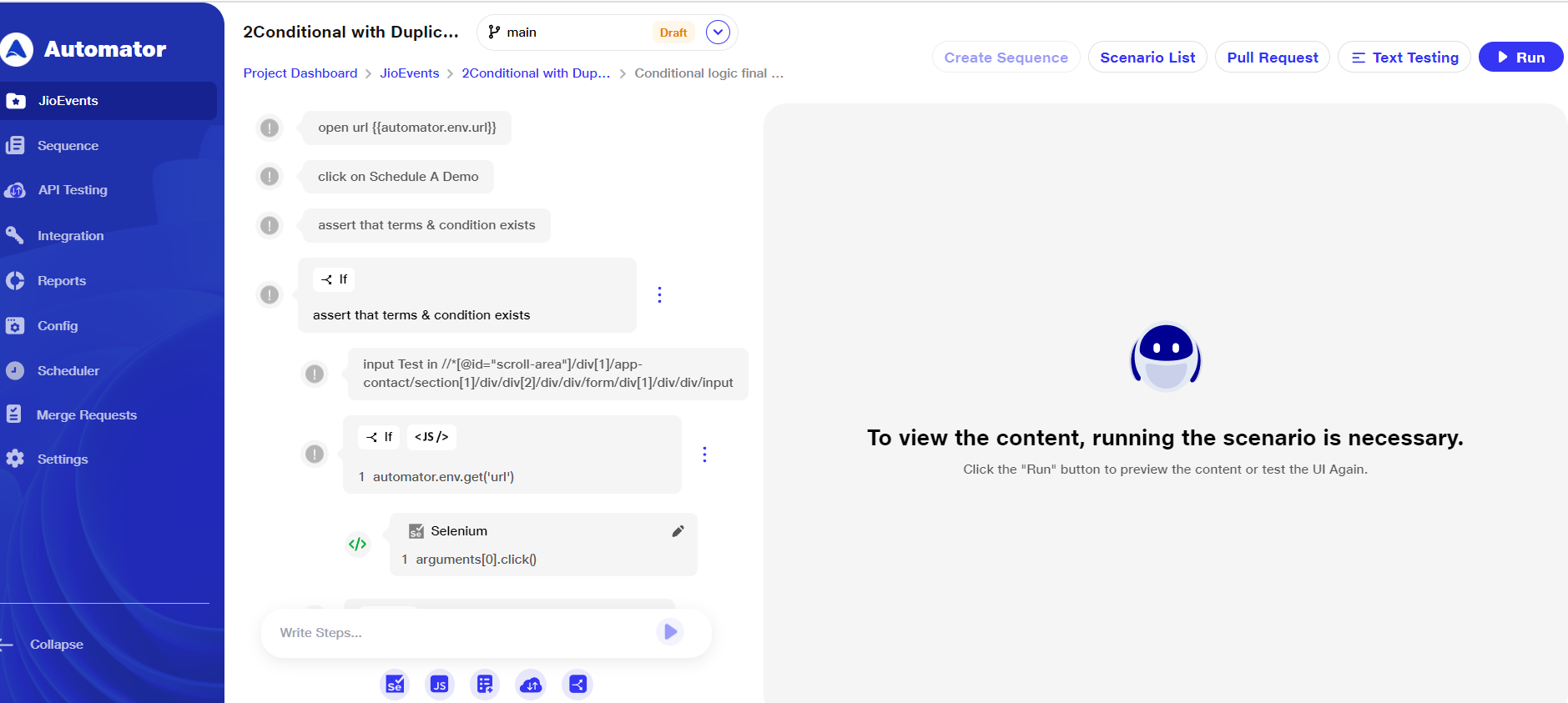
Task: Click status icon of assert terms step
Action: coord(270,225)
